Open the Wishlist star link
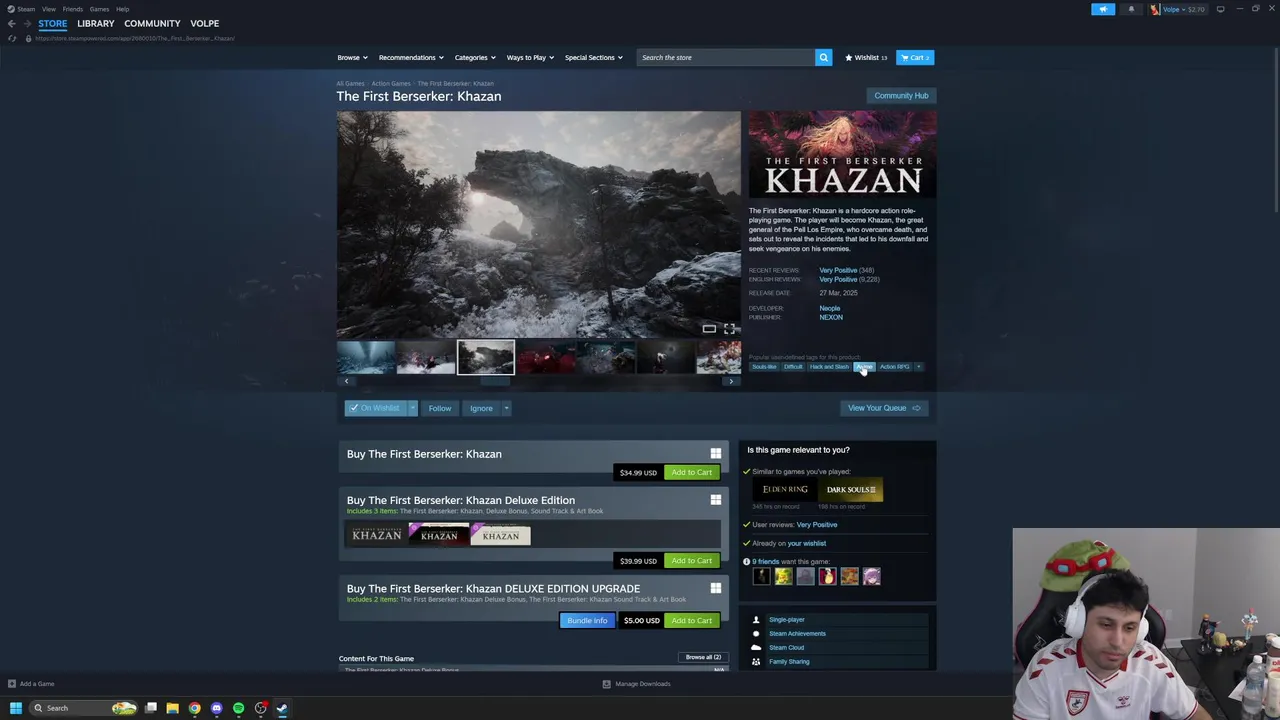The height and width of the screenshot is (720, 1280). (x=866, y=57)
